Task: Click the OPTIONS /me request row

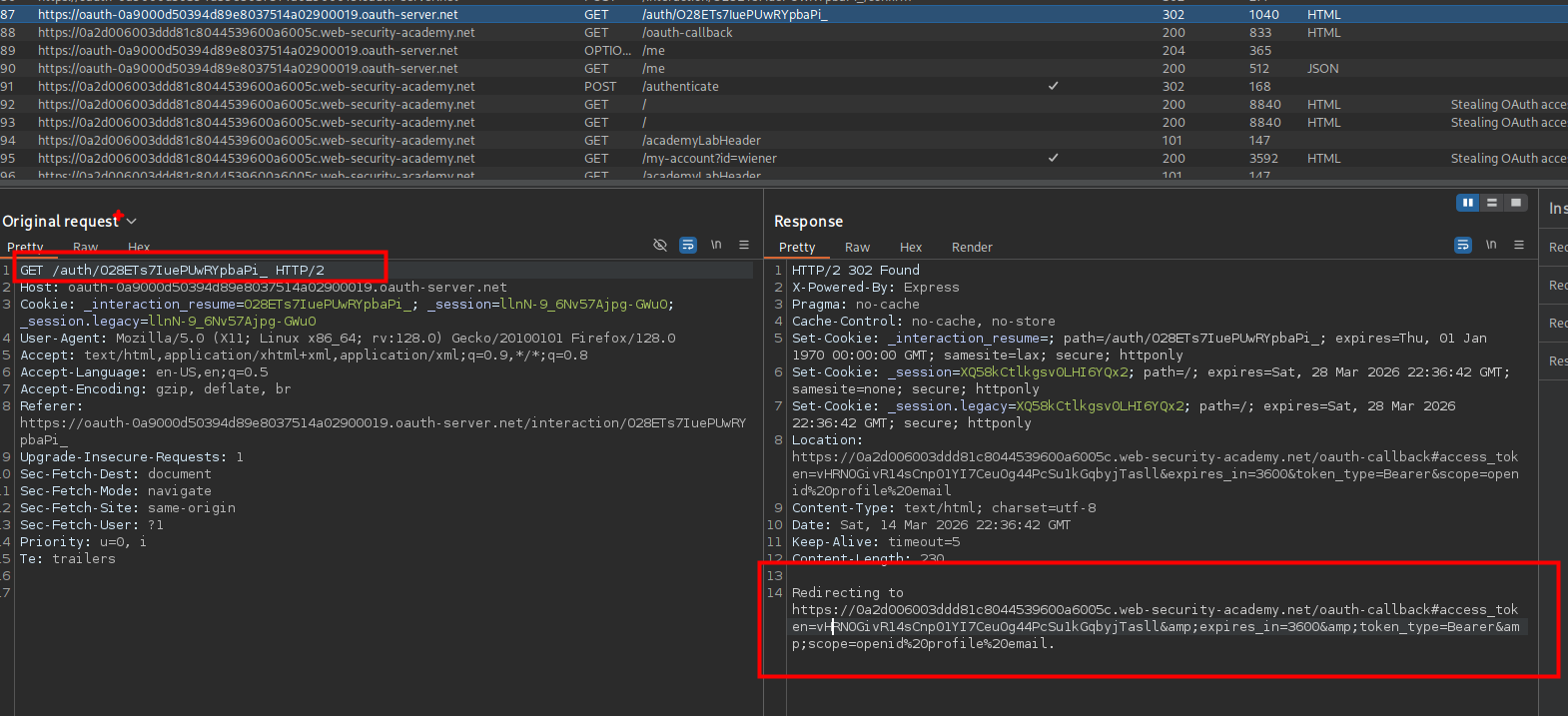Action: click(x=653, y=51)
